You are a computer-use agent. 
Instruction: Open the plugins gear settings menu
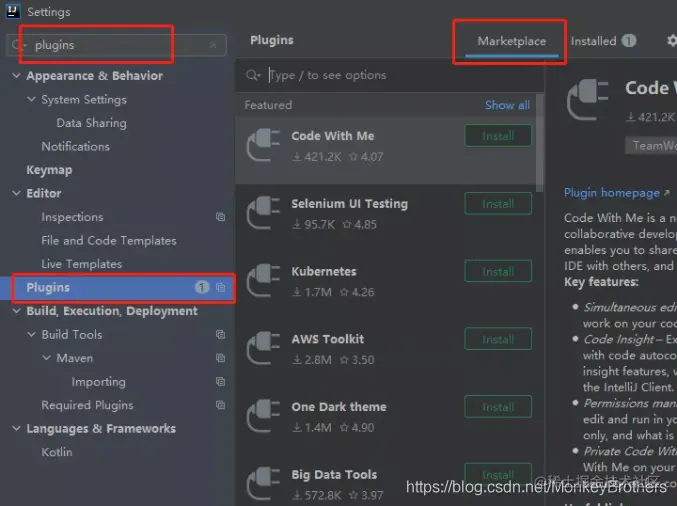pos(671,41)
